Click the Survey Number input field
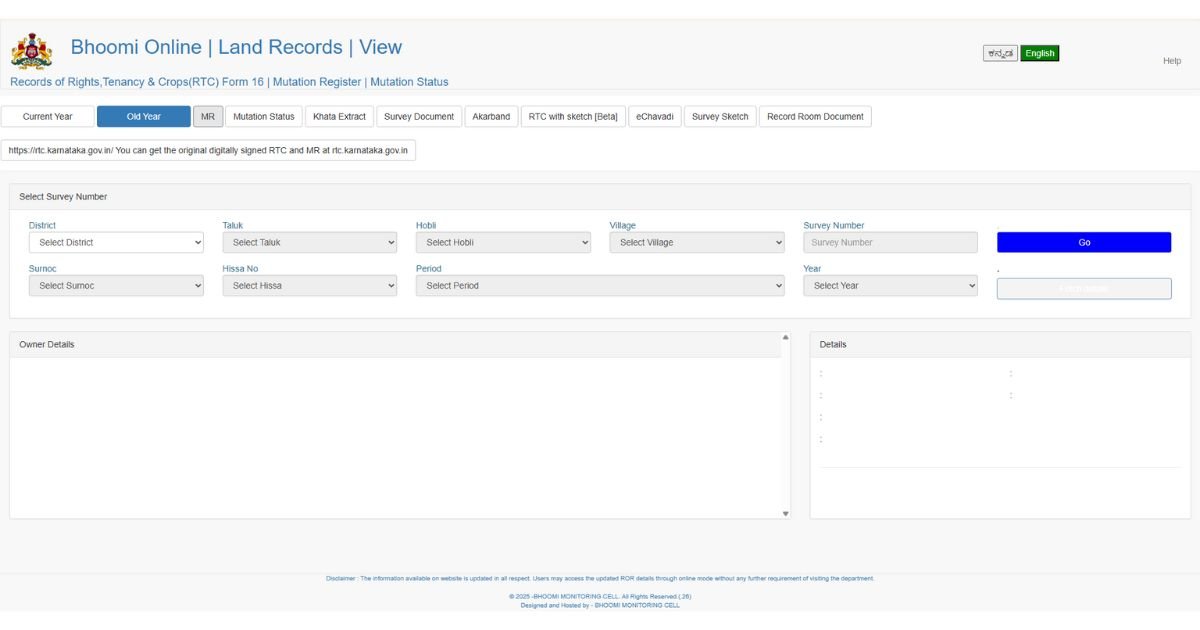The image size is (1200, 630). tap(890, 243)
